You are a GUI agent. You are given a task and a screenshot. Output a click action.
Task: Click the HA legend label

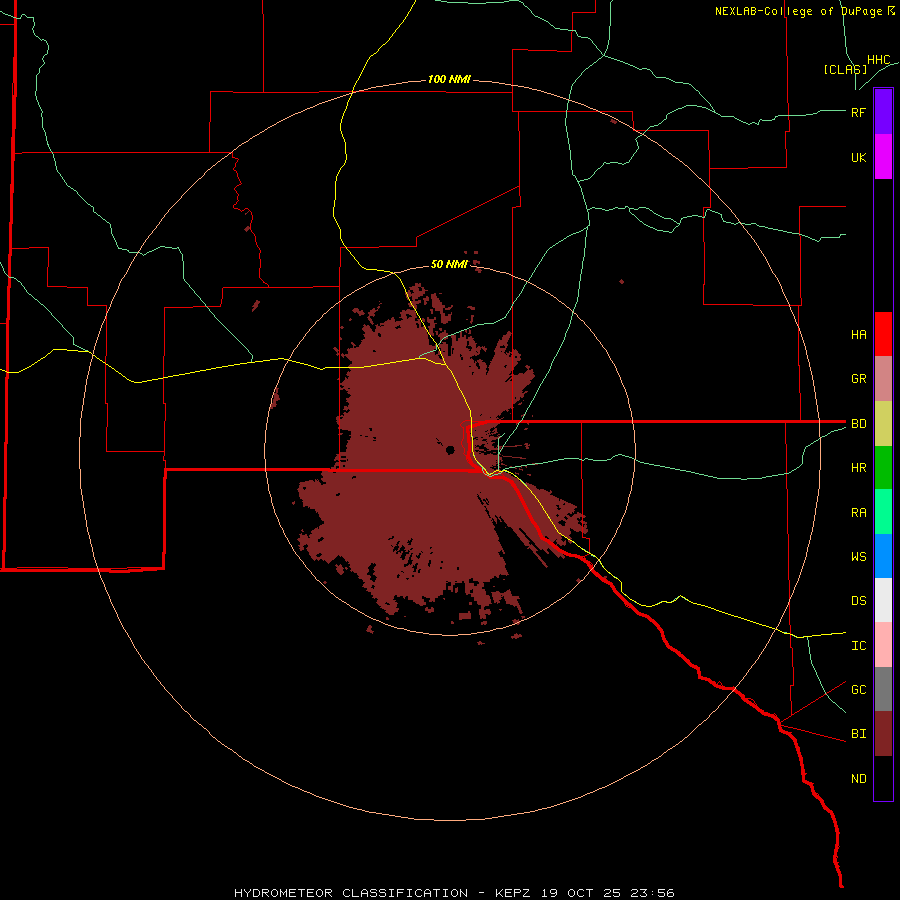[858, 334]
